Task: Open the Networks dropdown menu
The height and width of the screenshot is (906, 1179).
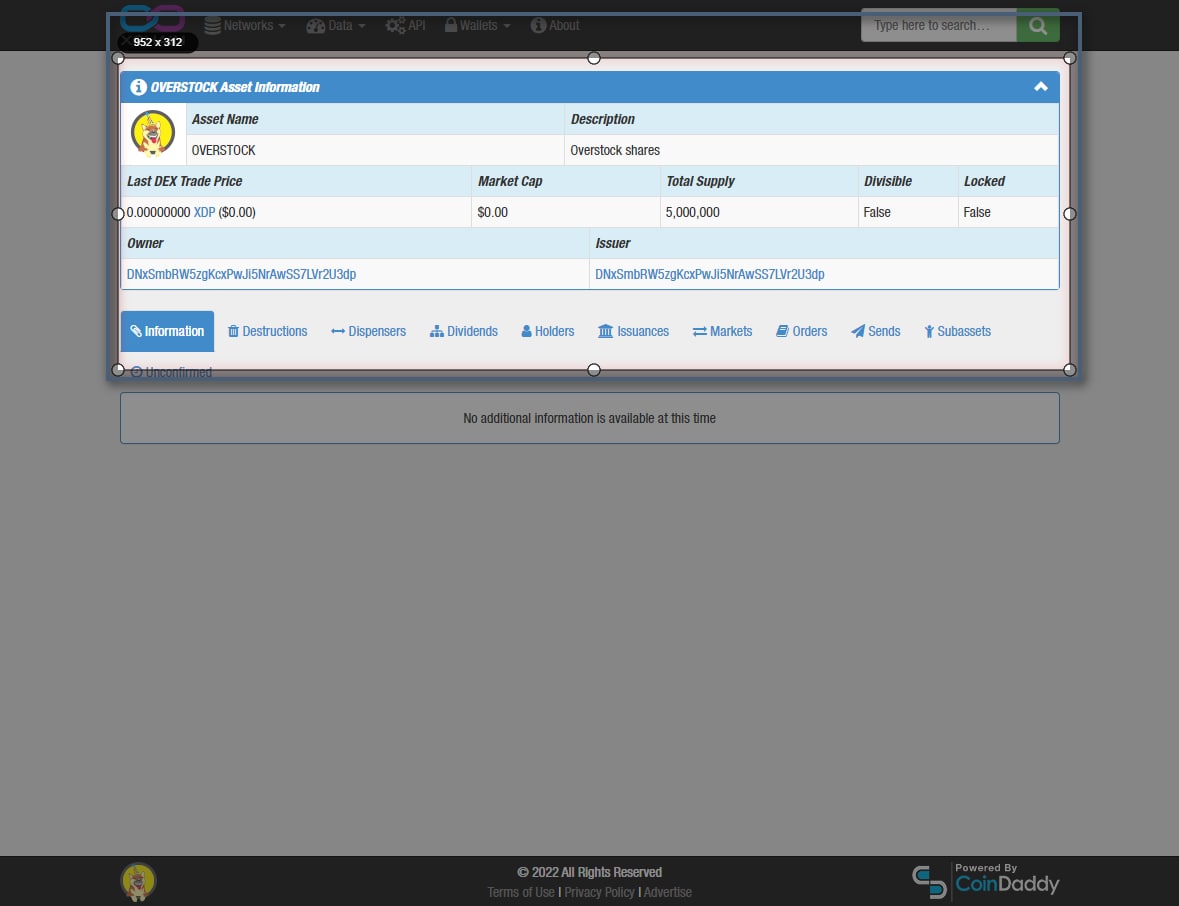Action: click(245, 26)
